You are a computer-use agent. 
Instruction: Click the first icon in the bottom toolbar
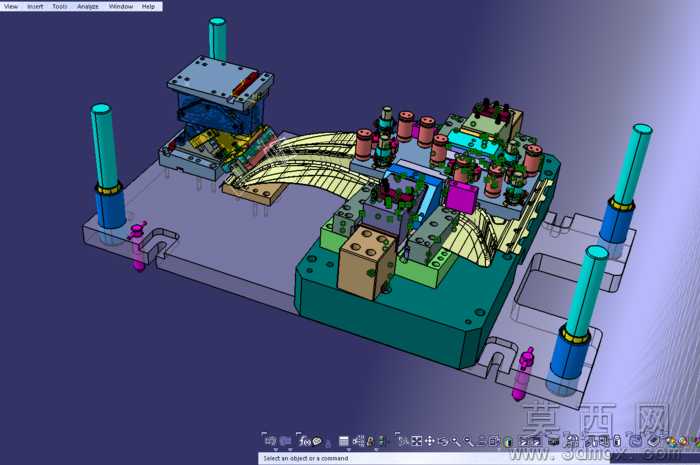270,441
